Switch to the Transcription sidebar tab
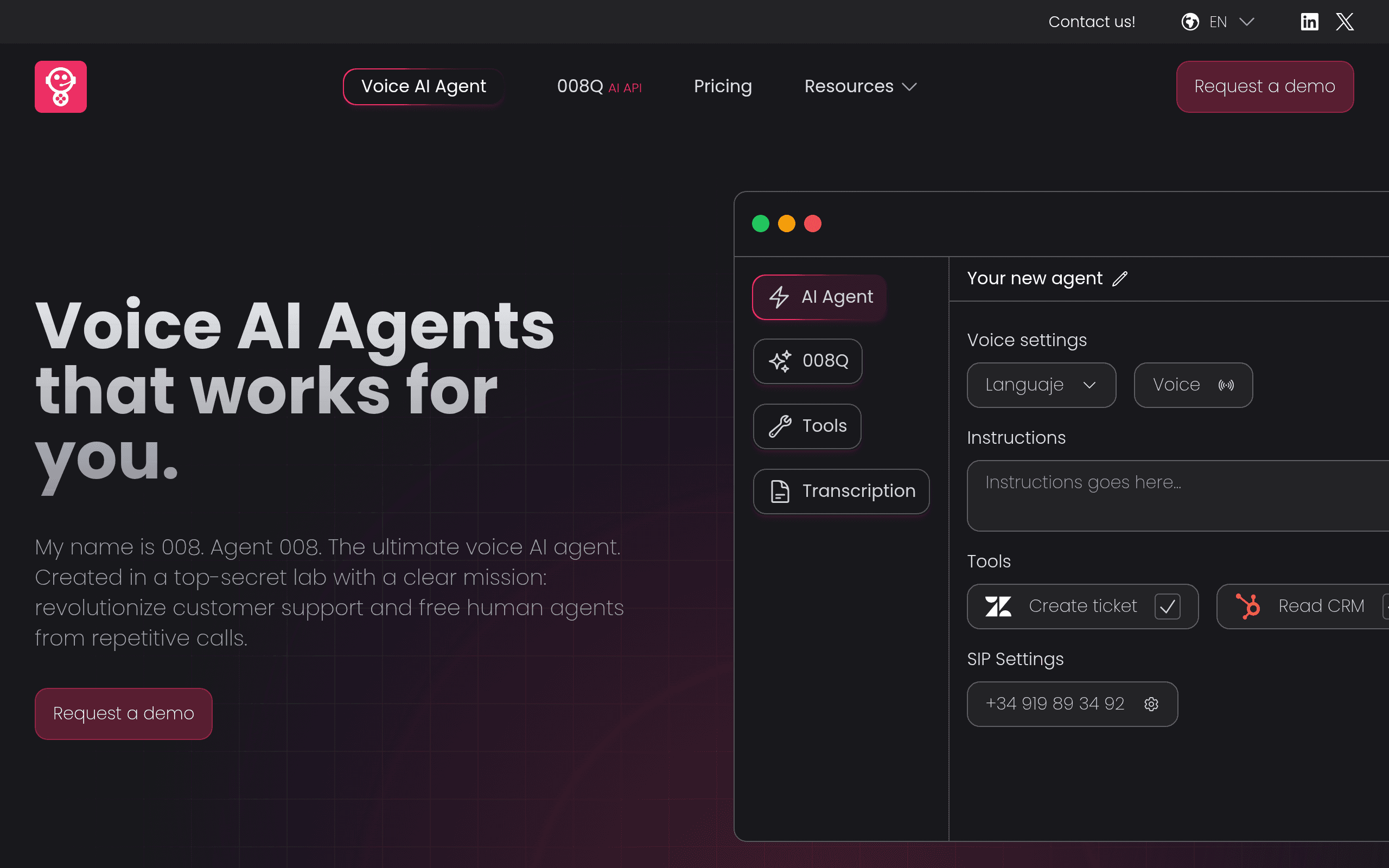Screen dimensions: 1389x868 tap(841, 492)
